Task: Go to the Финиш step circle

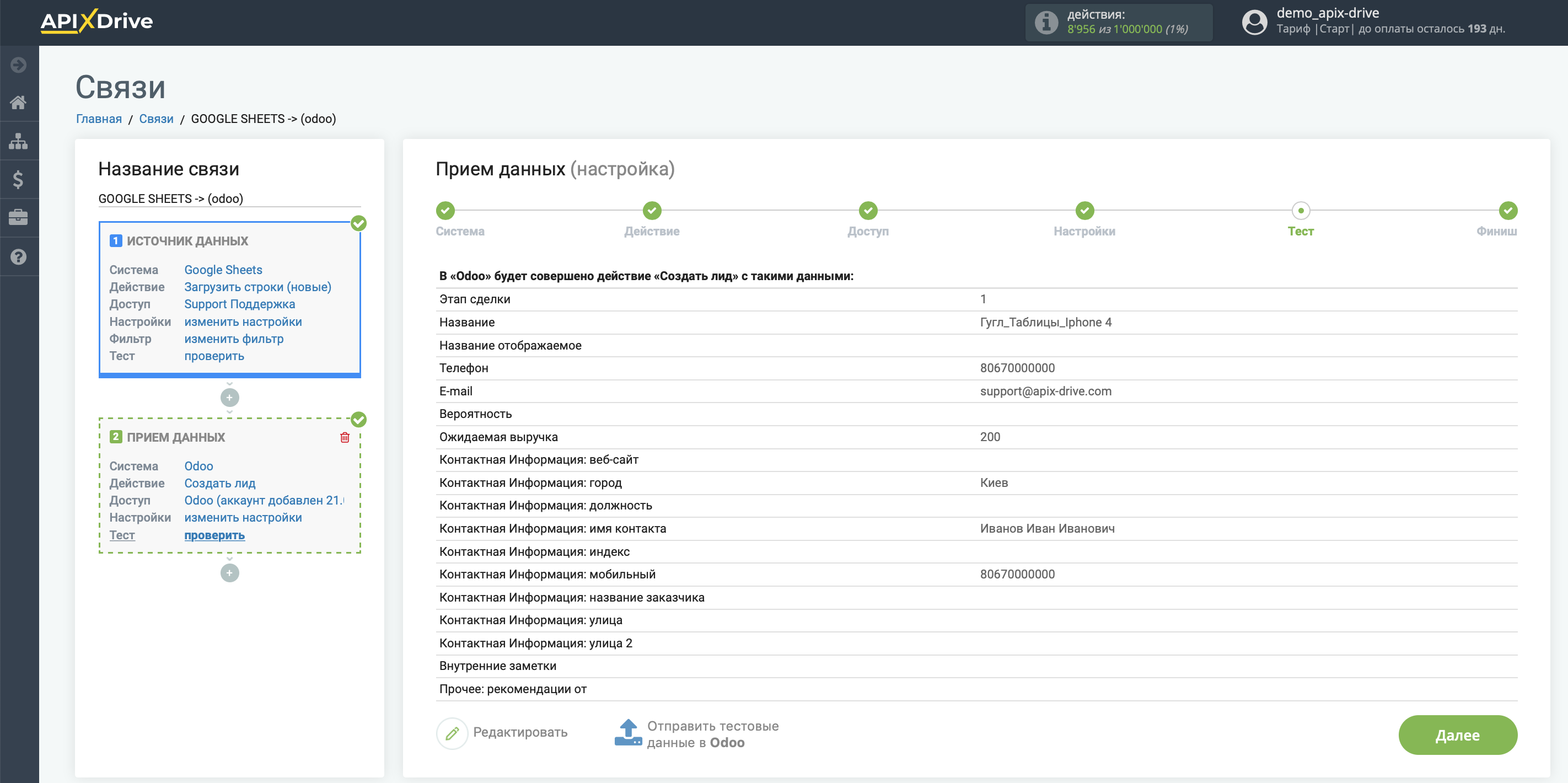Action: pyautogui.click(x=1508, y=211)
